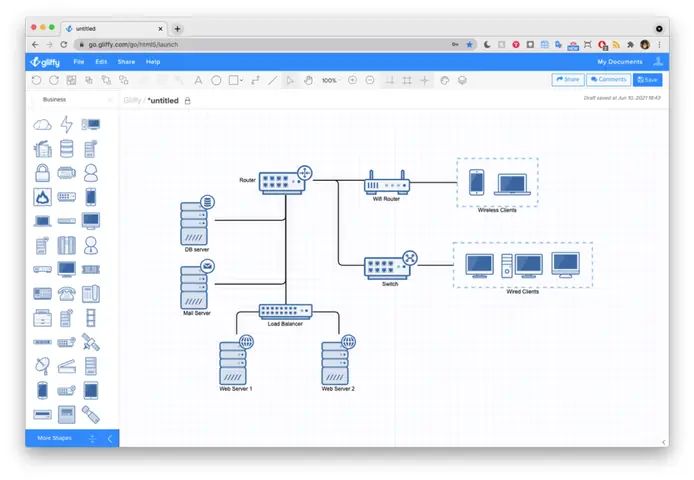694x480 pixels.
Task: Open the Share menu in menu bar
Action: click(126, 62)
